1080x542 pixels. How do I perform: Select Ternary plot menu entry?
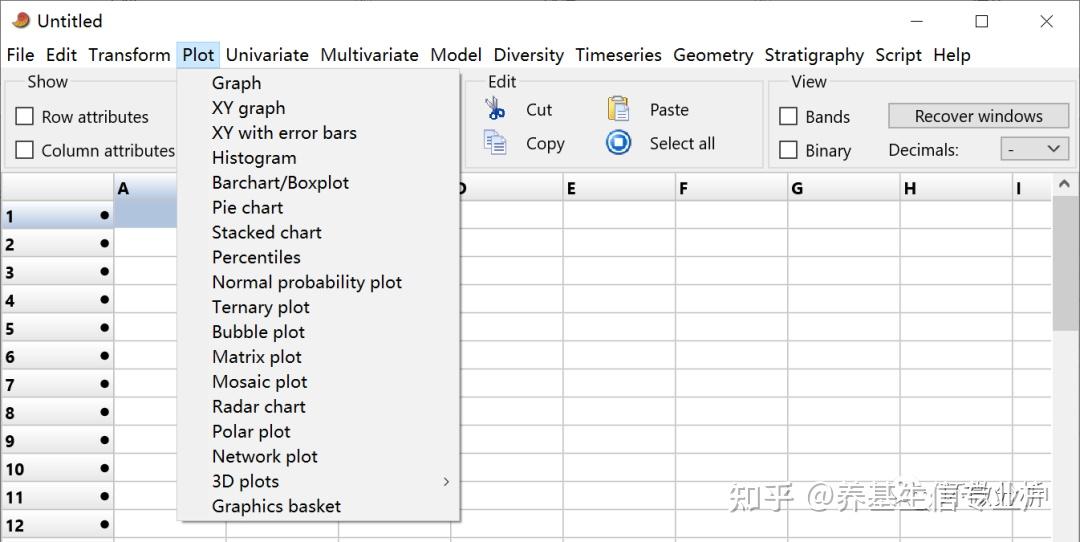[x=261, y=307]
